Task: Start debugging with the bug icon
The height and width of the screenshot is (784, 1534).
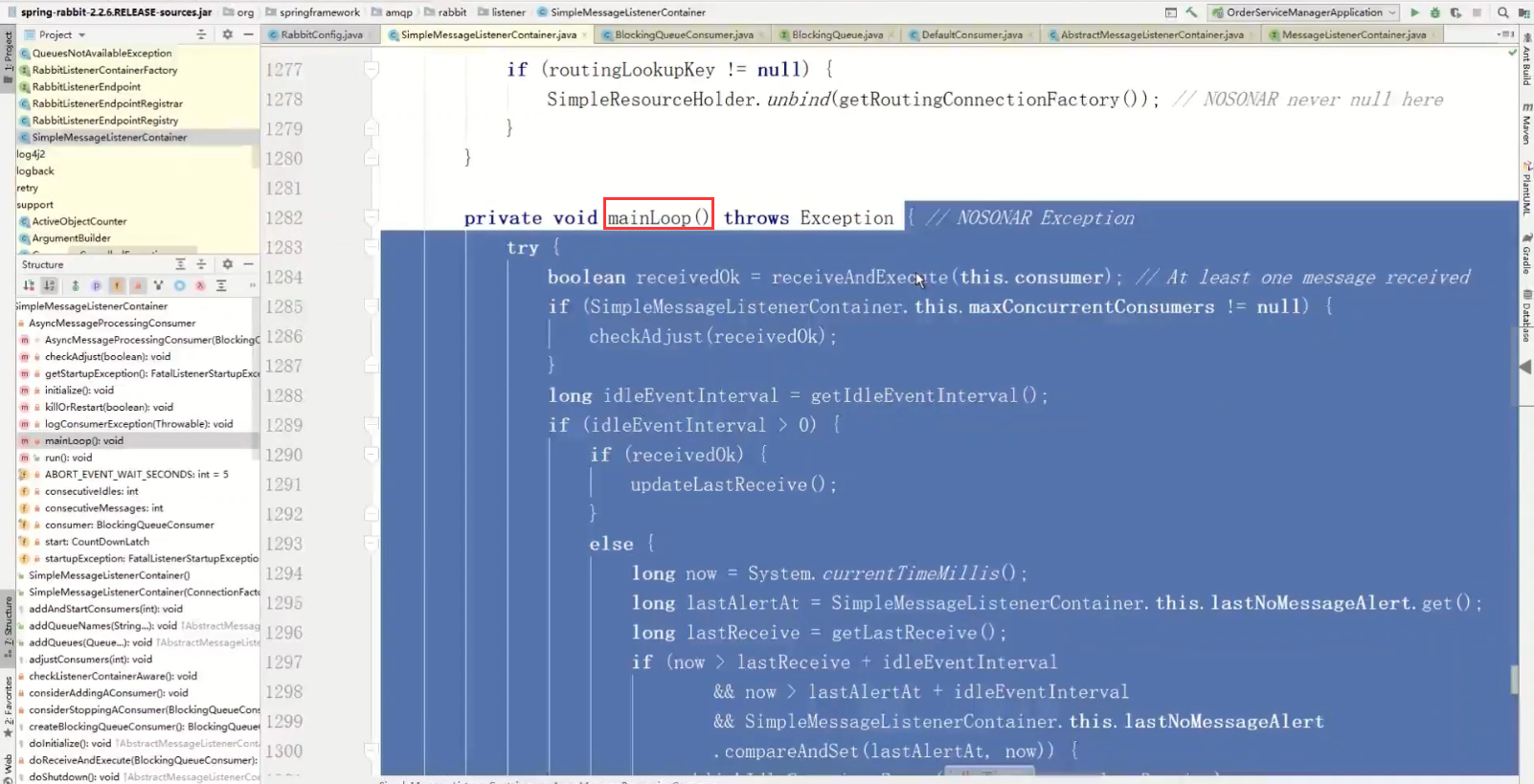Action: click(1434, 12)
